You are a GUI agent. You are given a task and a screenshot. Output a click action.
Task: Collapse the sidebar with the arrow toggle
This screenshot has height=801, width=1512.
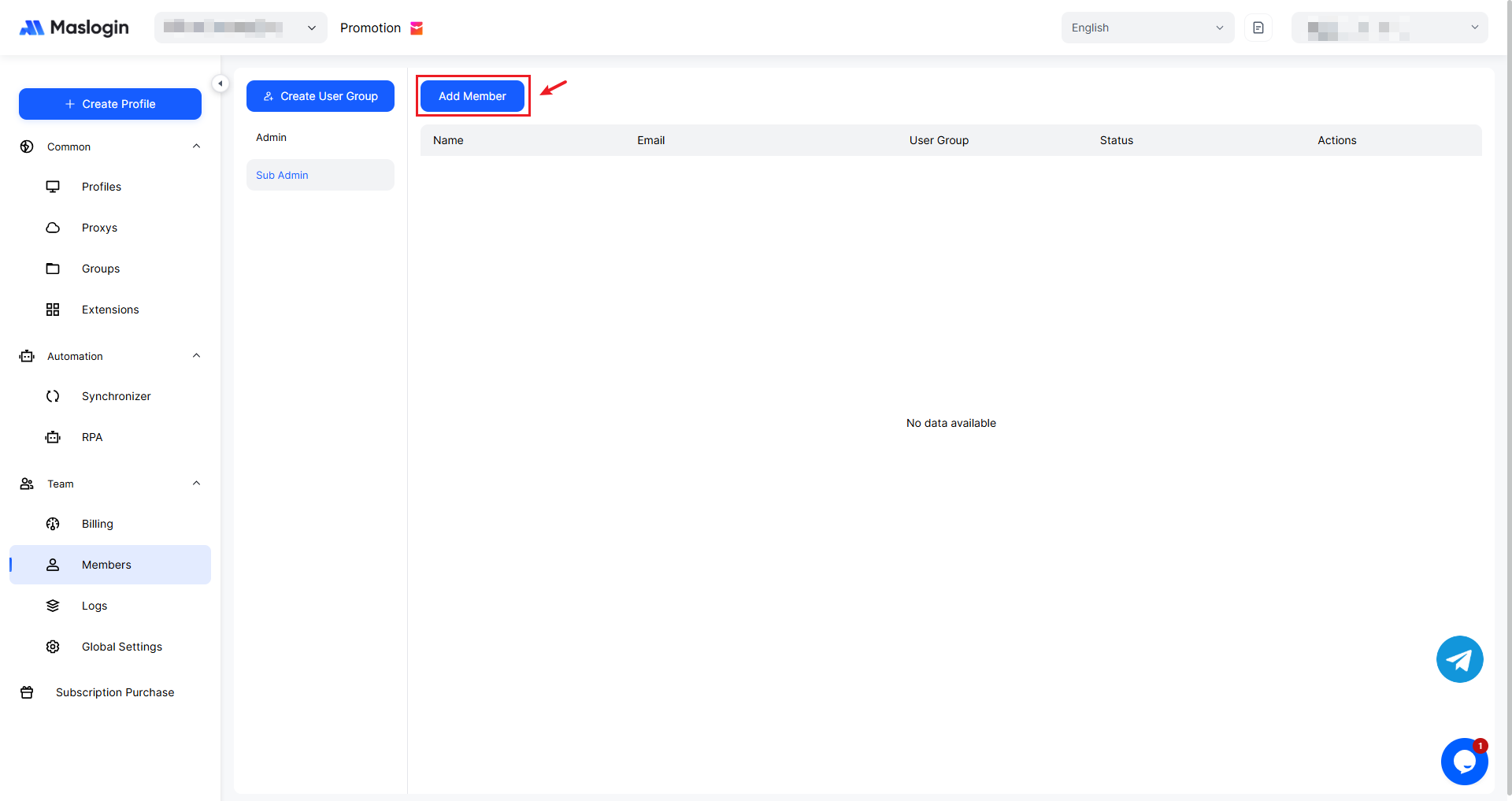pyautogui.click(x=220, y=83)
